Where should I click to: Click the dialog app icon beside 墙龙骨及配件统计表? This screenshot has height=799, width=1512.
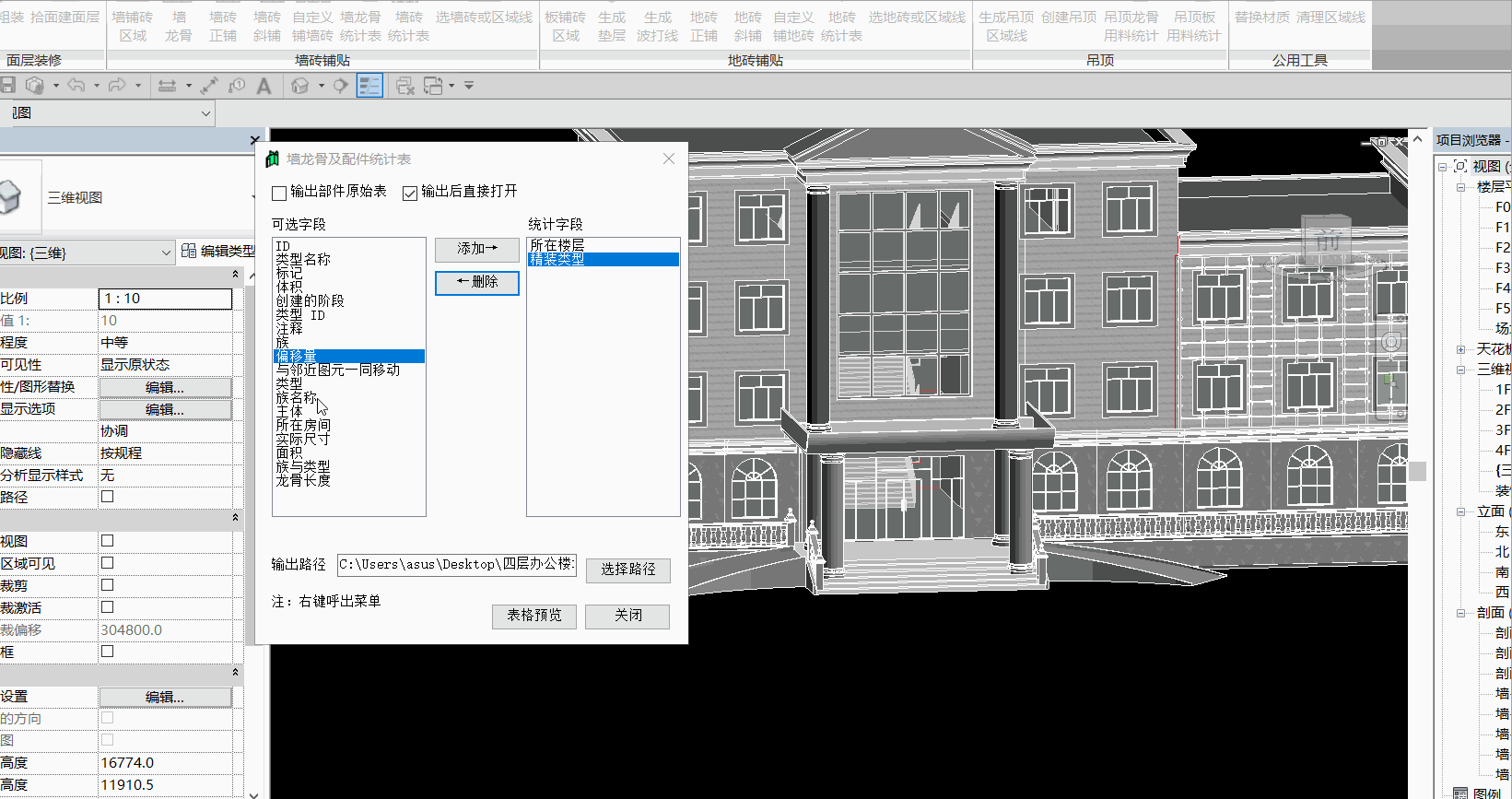click(x=272, y=159)
